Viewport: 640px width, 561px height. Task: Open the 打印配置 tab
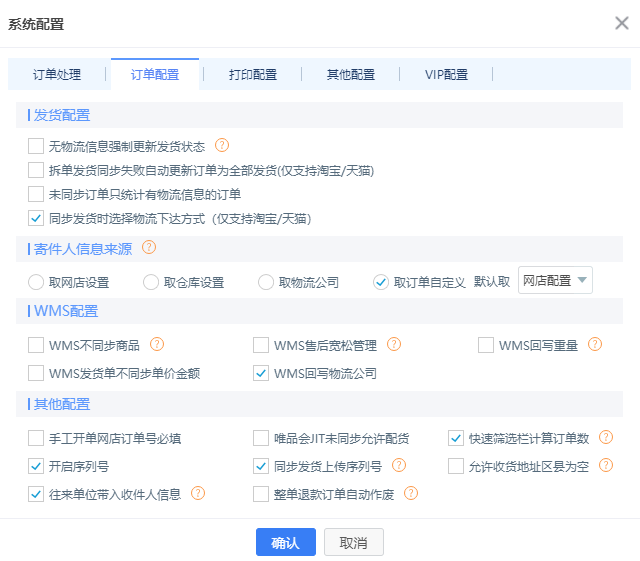[x=253, y=74]
